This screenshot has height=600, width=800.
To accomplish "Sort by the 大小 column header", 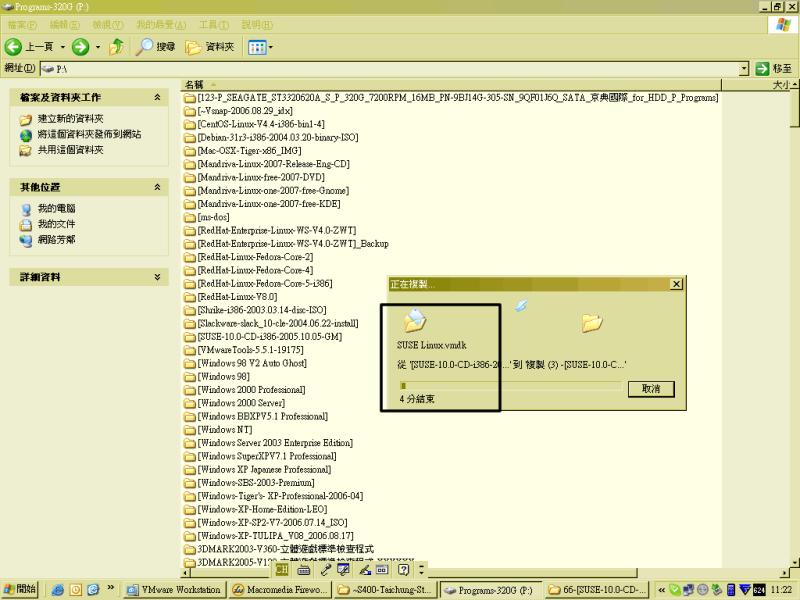I will click(756, 85).
